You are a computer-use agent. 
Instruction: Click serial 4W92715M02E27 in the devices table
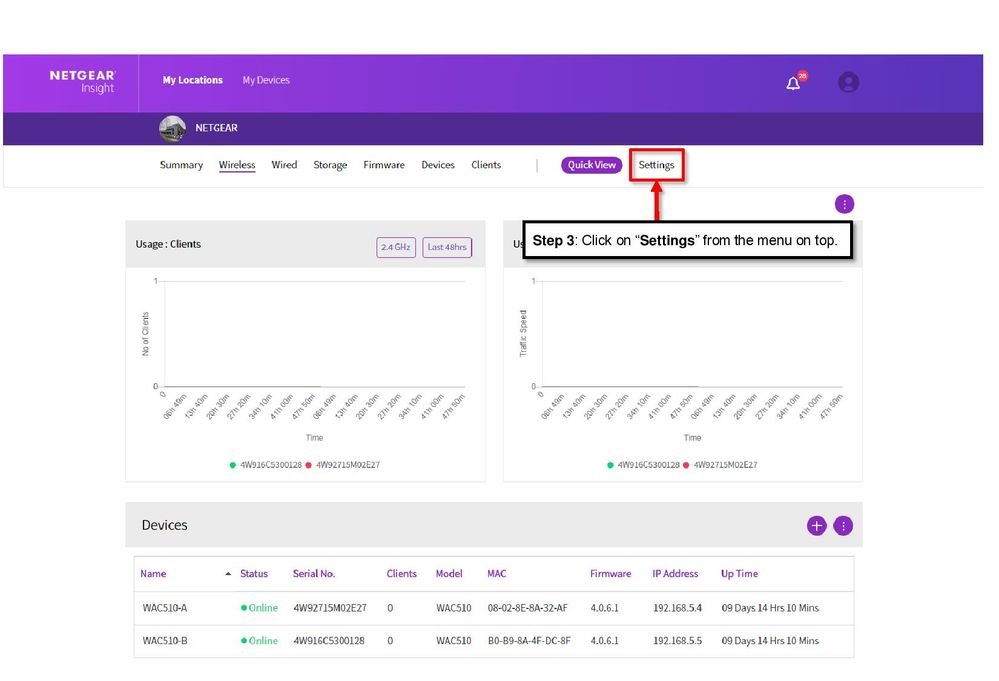tap(330, 608)
